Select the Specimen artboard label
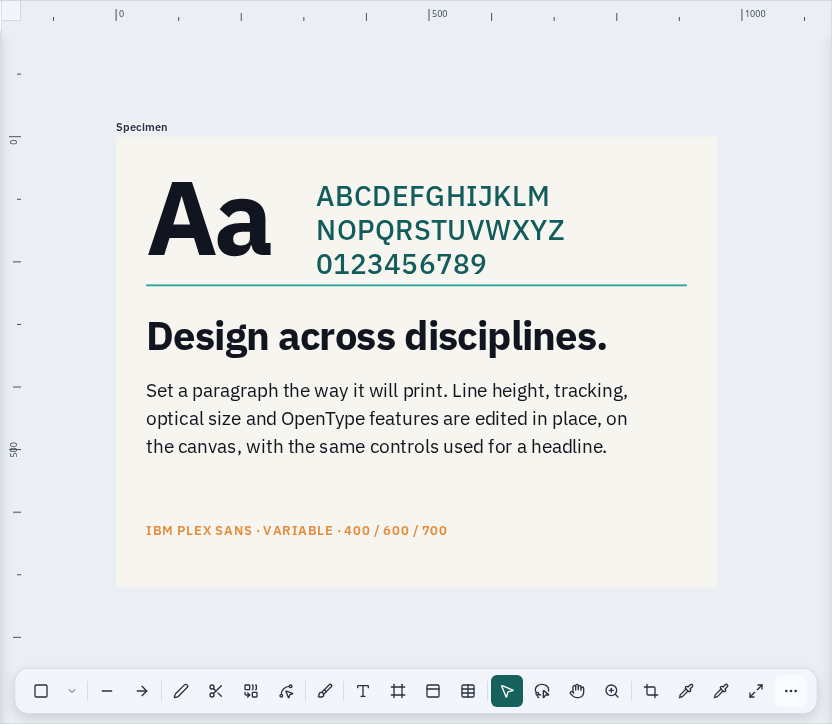This screenshot has height=724, width=832. pos(142,127)
